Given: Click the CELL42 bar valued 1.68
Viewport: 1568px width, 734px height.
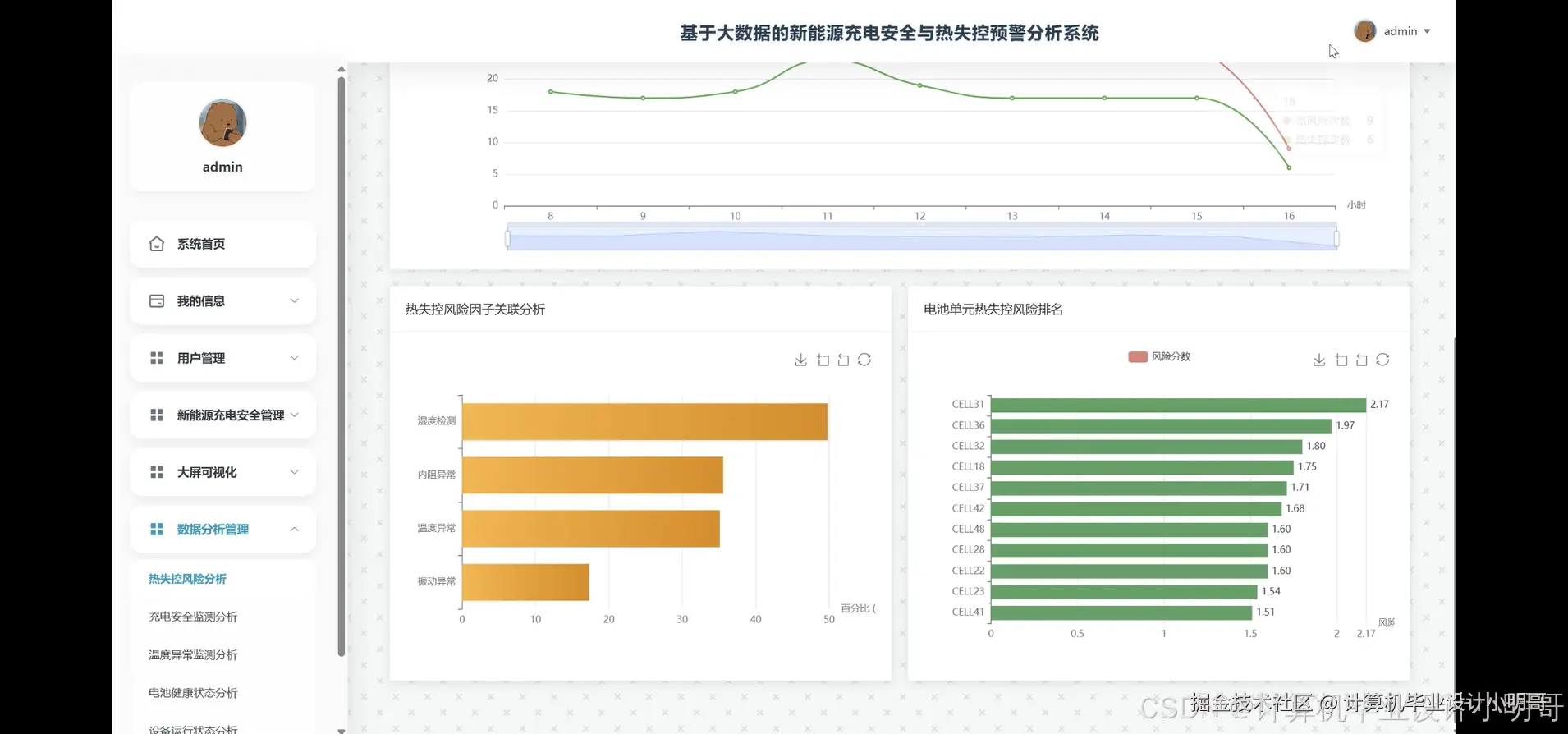Looking at the screenshot, I should point(1136,508).
